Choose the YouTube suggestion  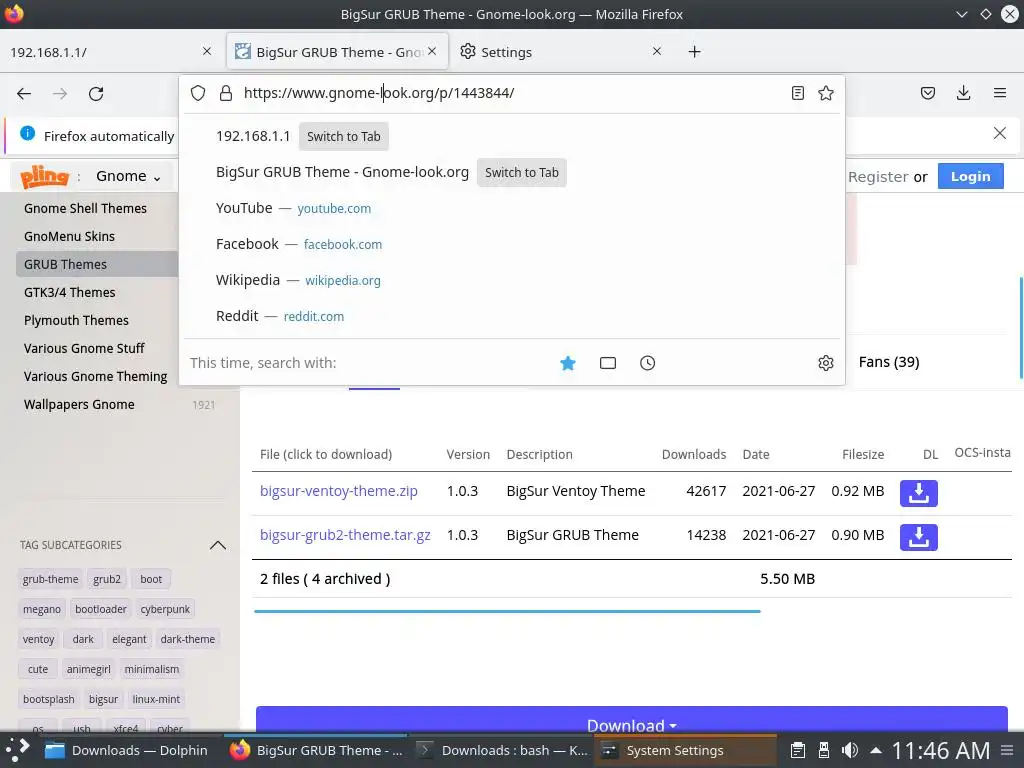coord(512,208)
